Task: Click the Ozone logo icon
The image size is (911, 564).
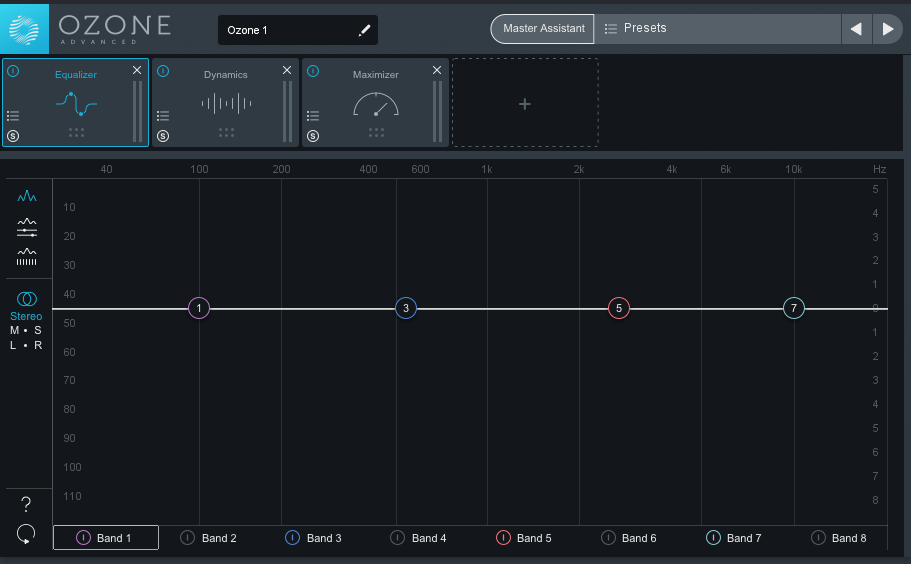Action: pos(25,28)
